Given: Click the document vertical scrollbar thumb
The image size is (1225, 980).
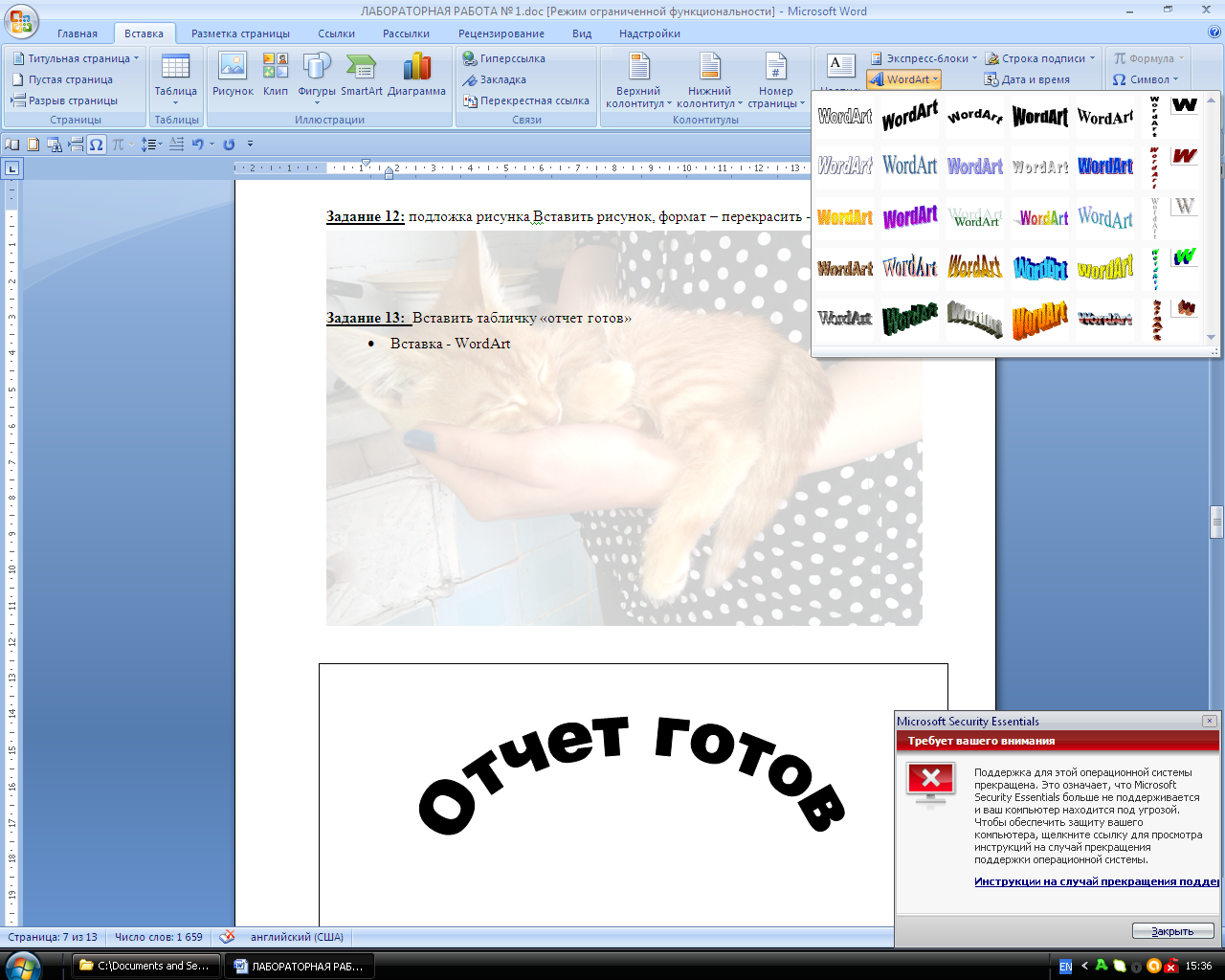Looking at the screenshot, I should click(x=1216, y=523).
